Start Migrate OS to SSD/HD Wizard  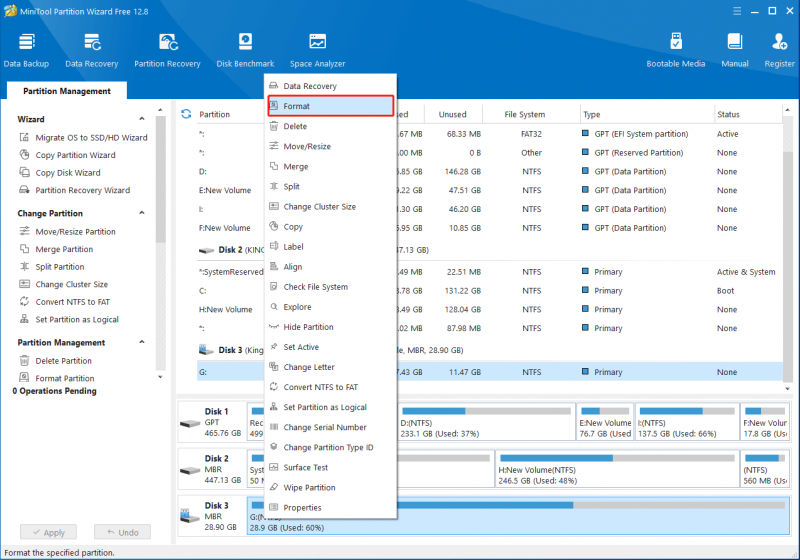tap(84, 138)
